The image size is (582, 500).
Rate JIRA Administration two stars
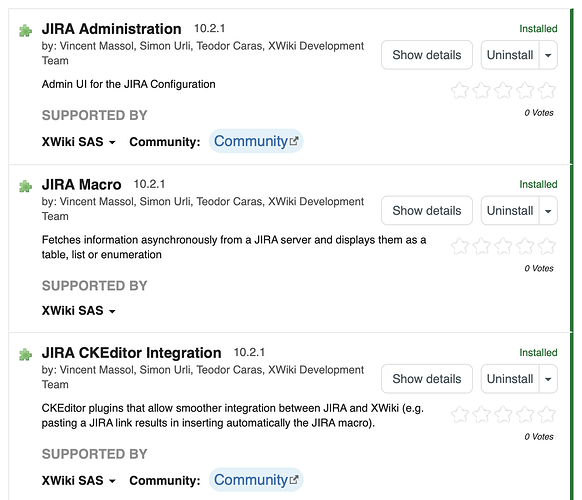point(481,91)
